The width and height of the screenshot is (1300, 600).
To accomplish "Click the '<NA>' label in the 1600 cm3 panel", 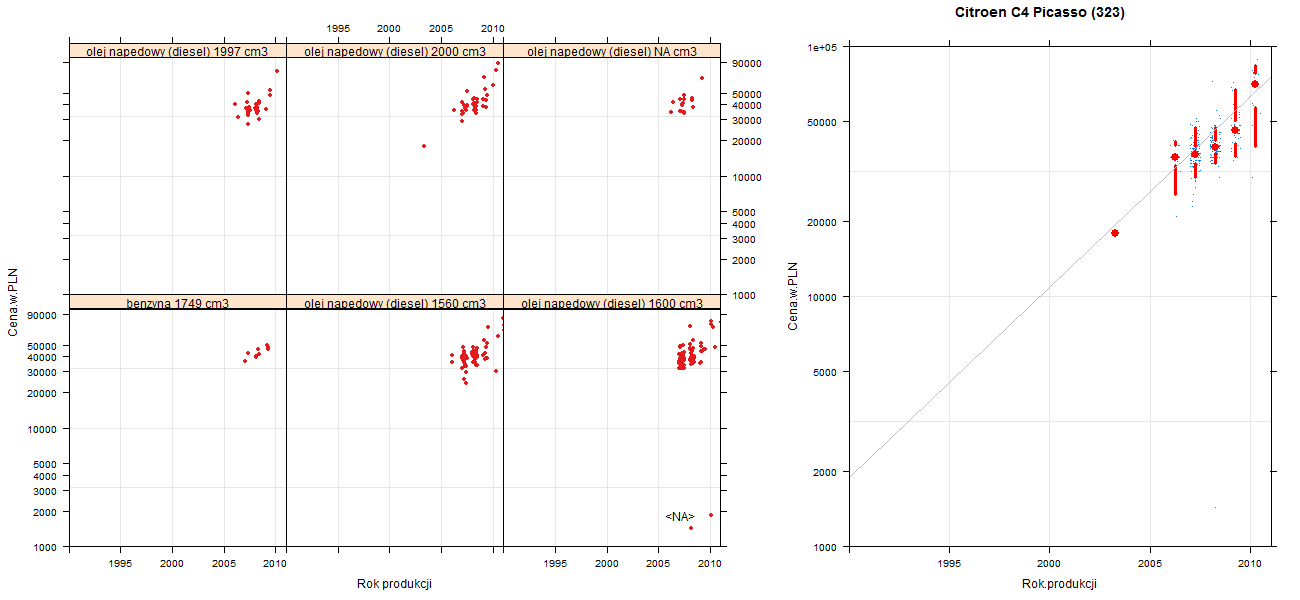I will coord(680,517).
